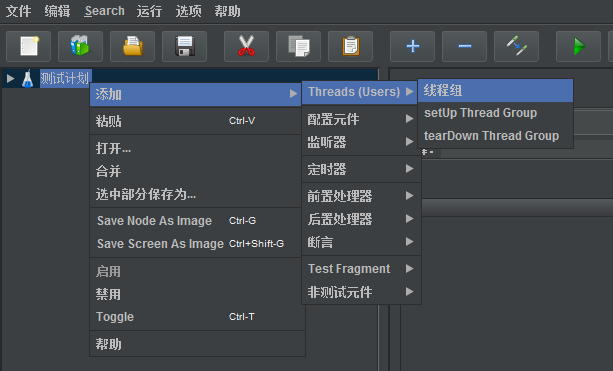This screenshot has width=613, height=371.
Task: Click the Expand All plus icon
Action: (x=412, y=47)
